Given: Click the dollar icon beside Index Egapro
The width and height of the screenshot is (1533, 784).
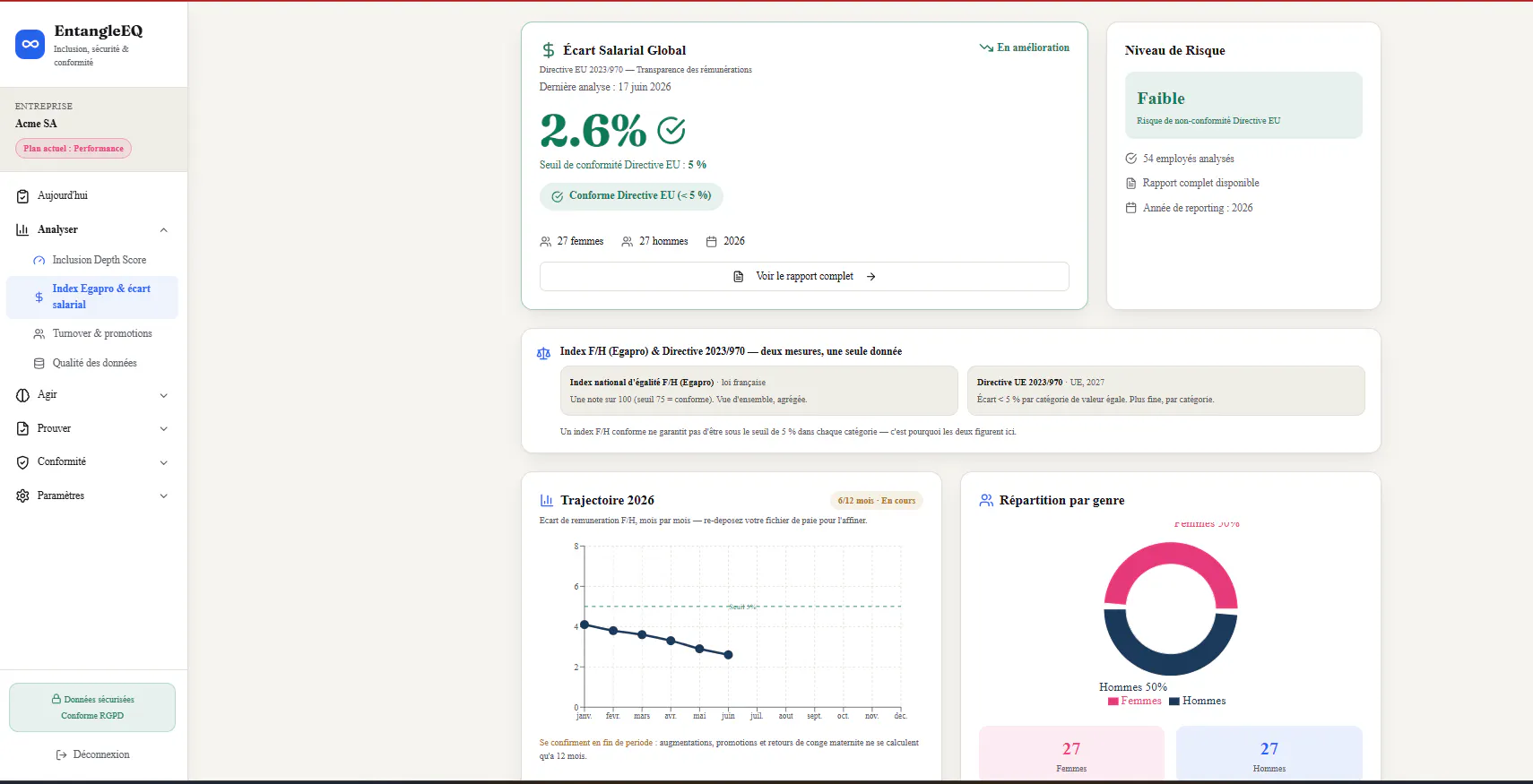Looking at the screenshot, I should [39, 297].
